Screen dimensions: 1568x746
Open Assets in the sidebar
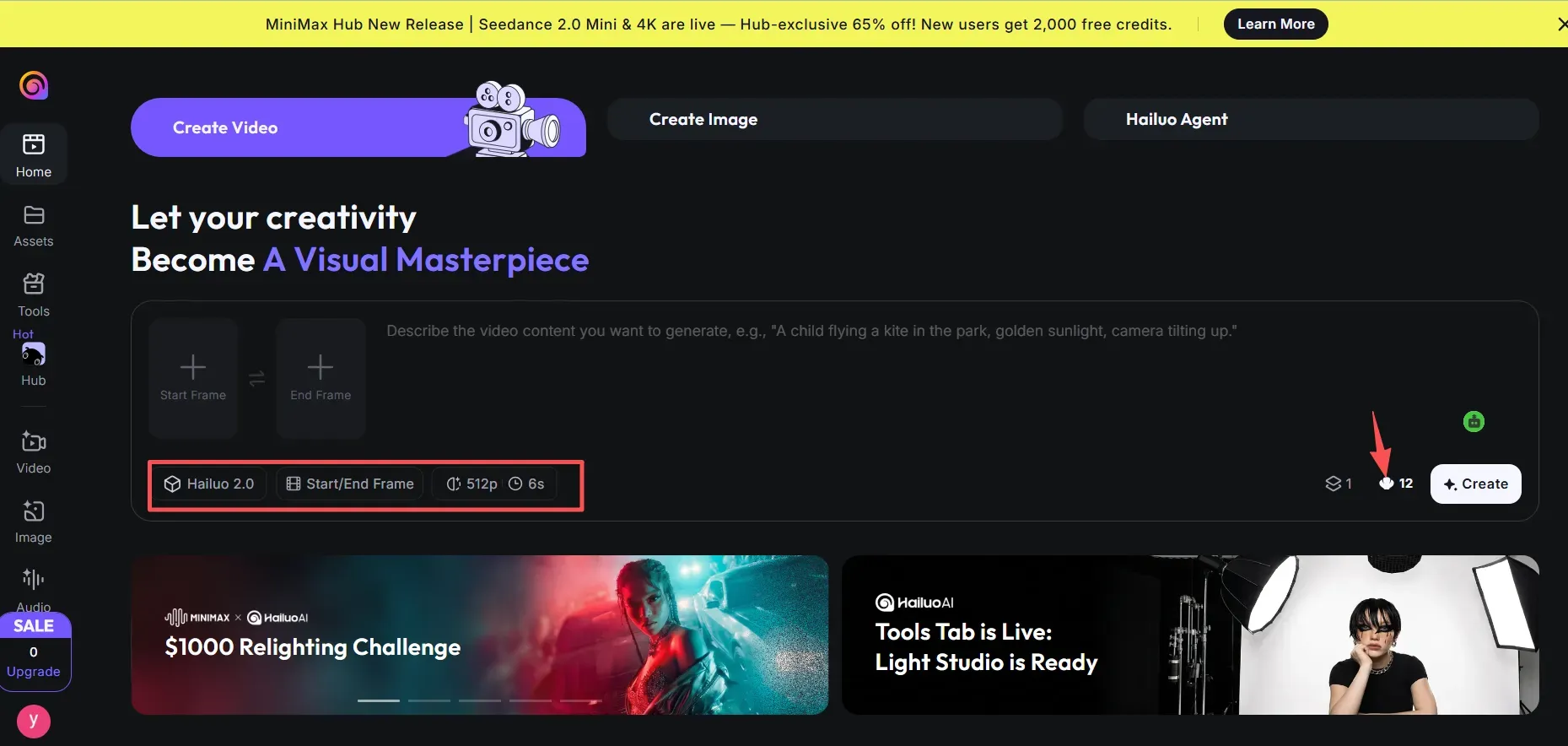34,226
